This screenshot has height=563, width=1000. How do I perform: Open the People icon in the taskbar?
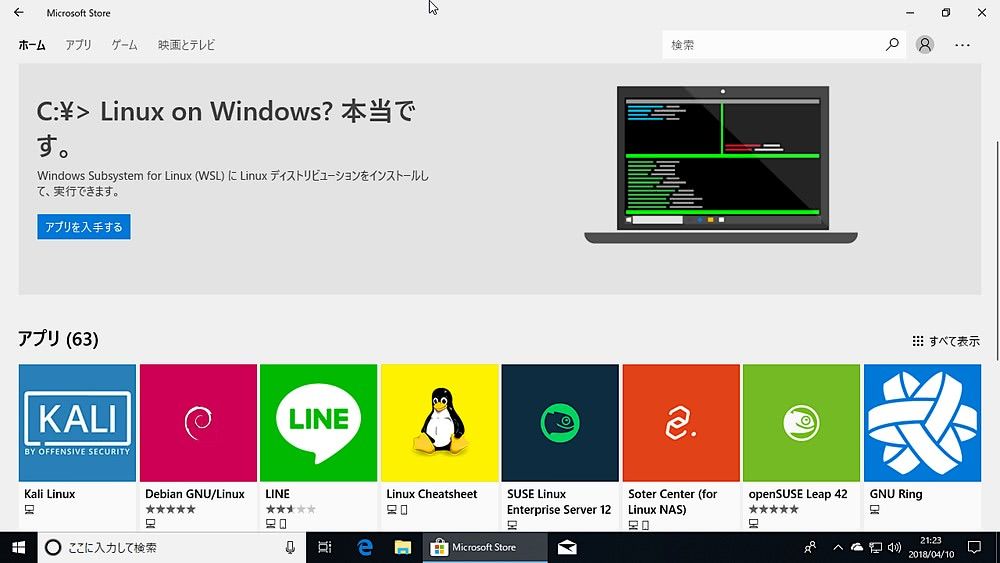(810, 547)
